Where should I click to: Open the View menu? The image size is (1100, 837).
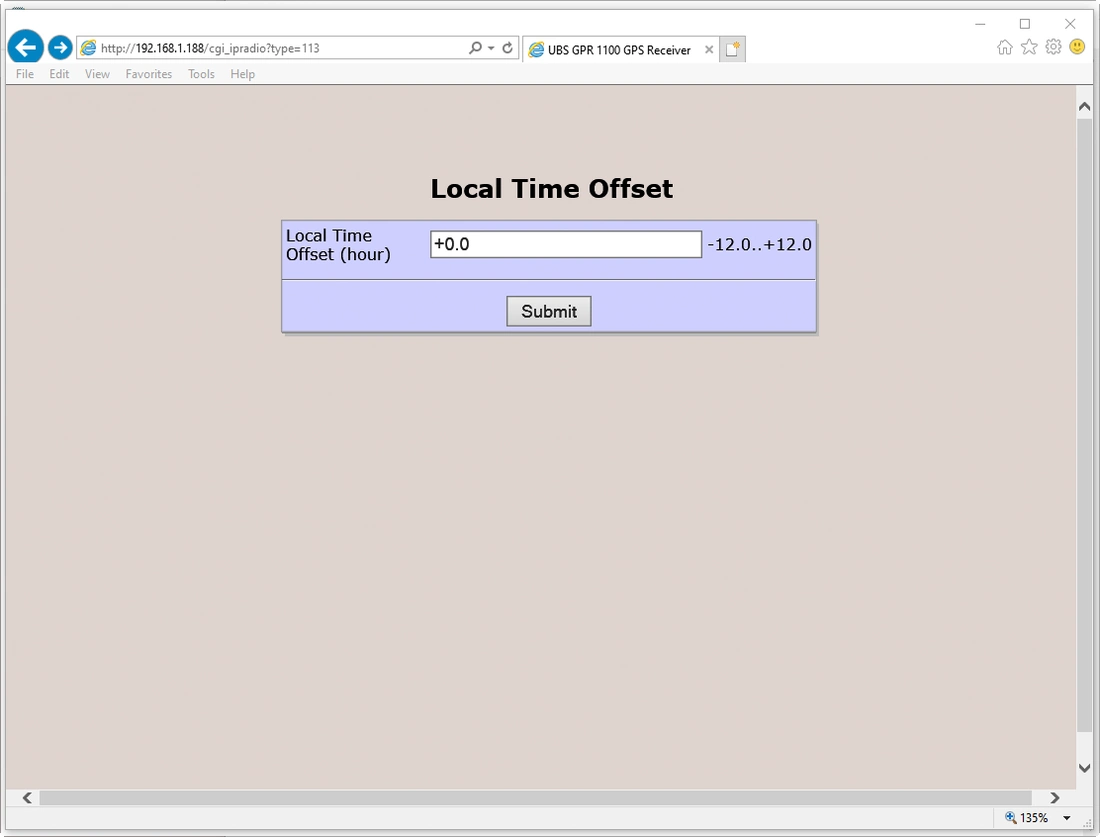[x=97, y=74]
